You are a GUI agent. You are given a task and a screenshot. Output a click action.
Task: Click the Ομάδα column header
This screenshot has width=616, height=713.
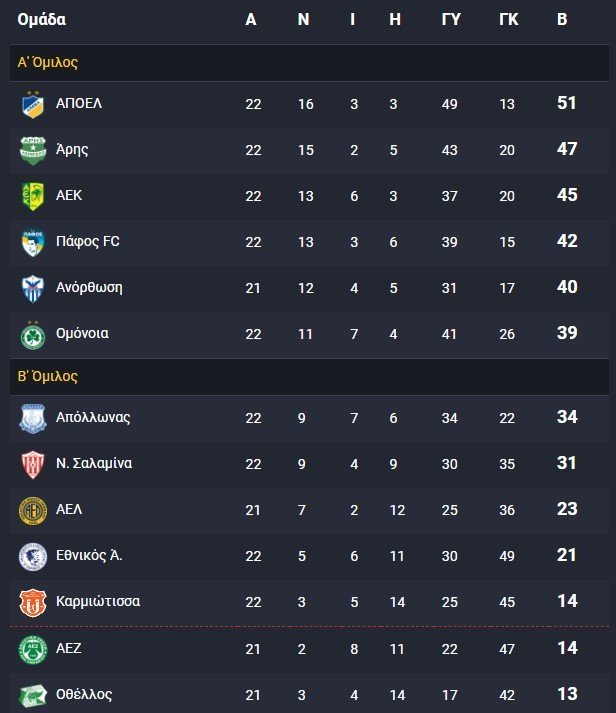pos(41,20)
